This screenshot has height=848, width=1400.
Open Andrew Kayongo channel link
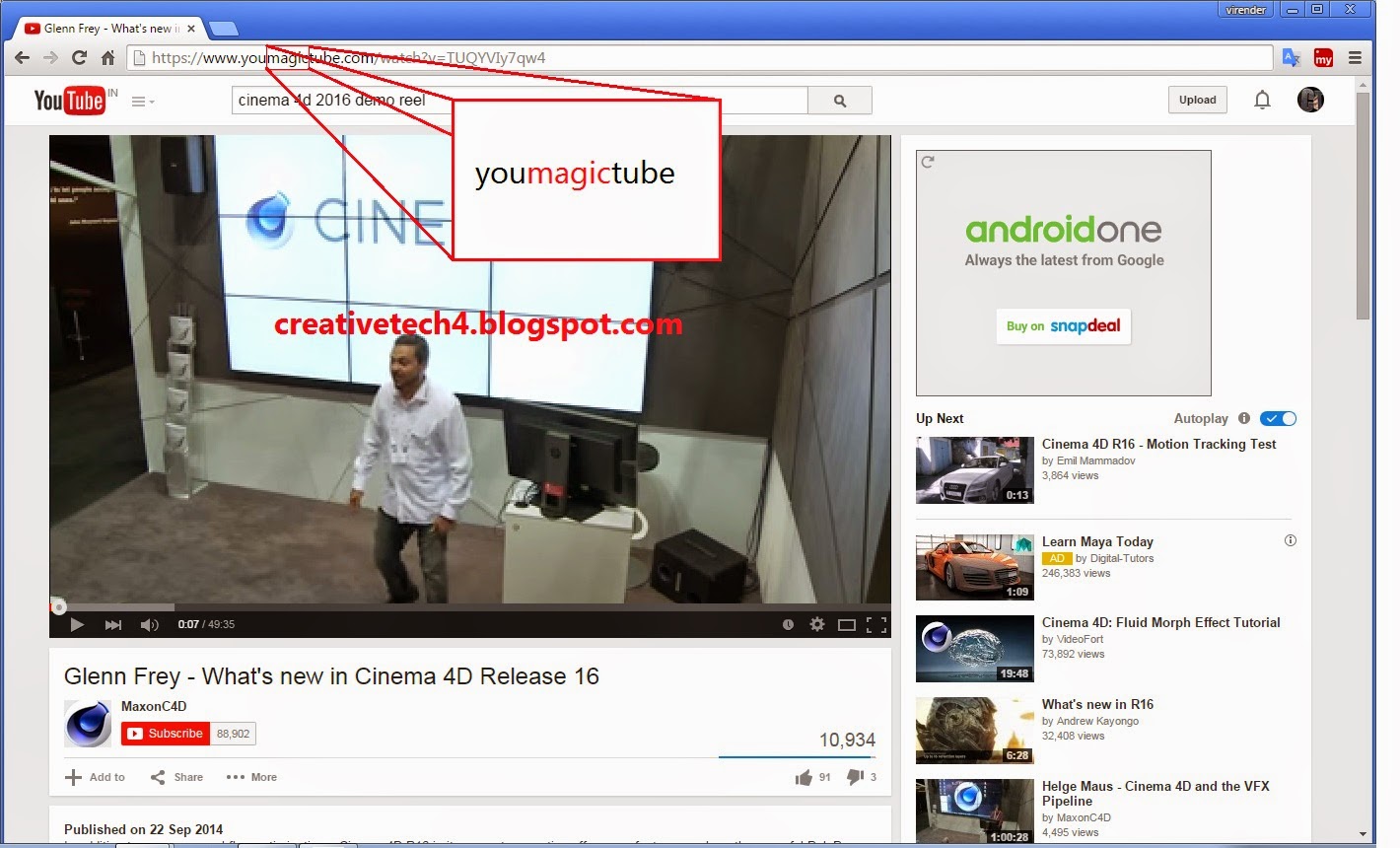click(1097, 721)
